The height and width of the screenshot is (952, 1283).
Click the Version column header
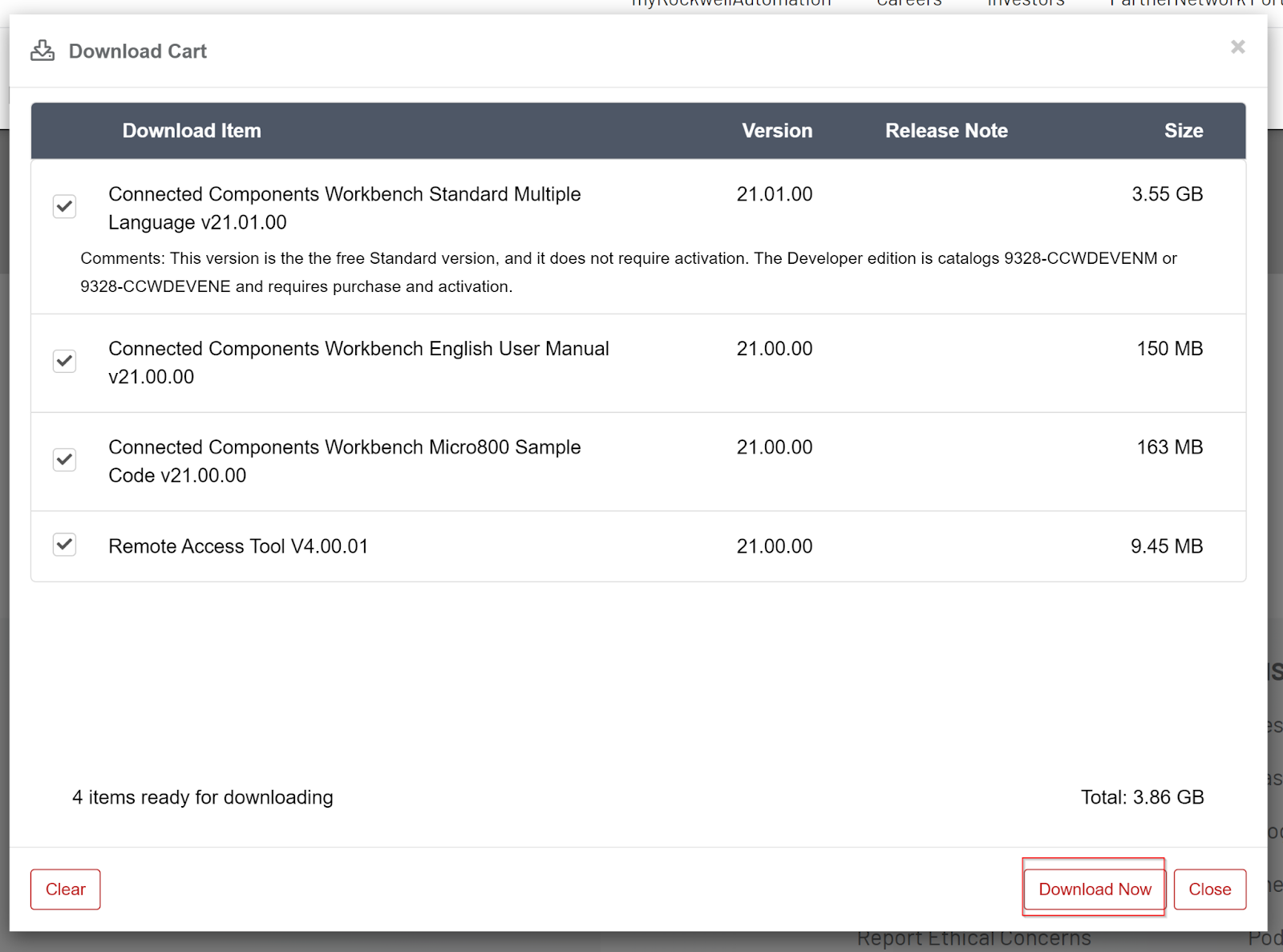pyautogui.click(x=777, y=131)
